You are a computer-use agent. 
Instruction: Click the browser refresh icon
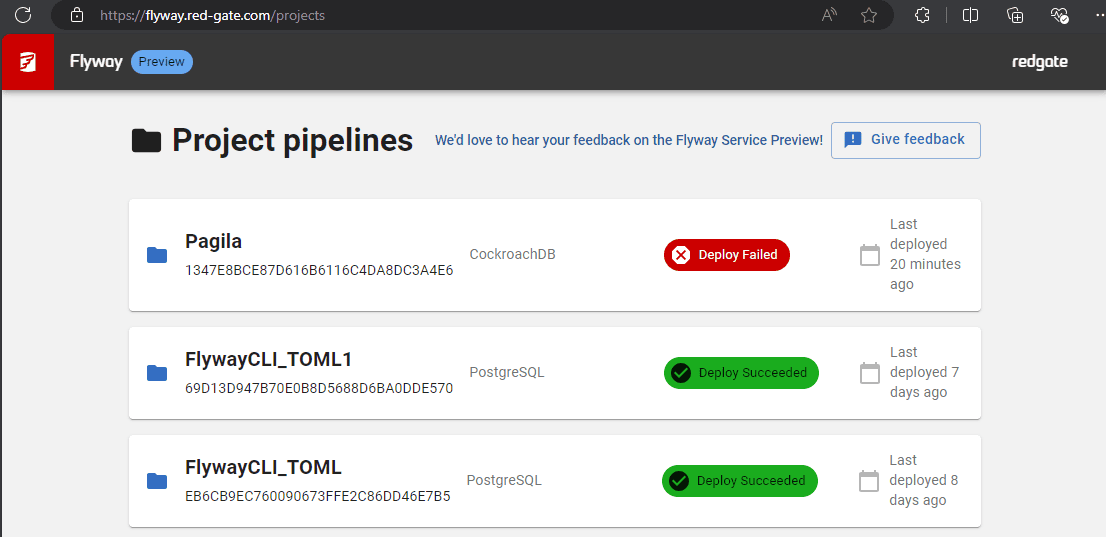tap(23, 15)
